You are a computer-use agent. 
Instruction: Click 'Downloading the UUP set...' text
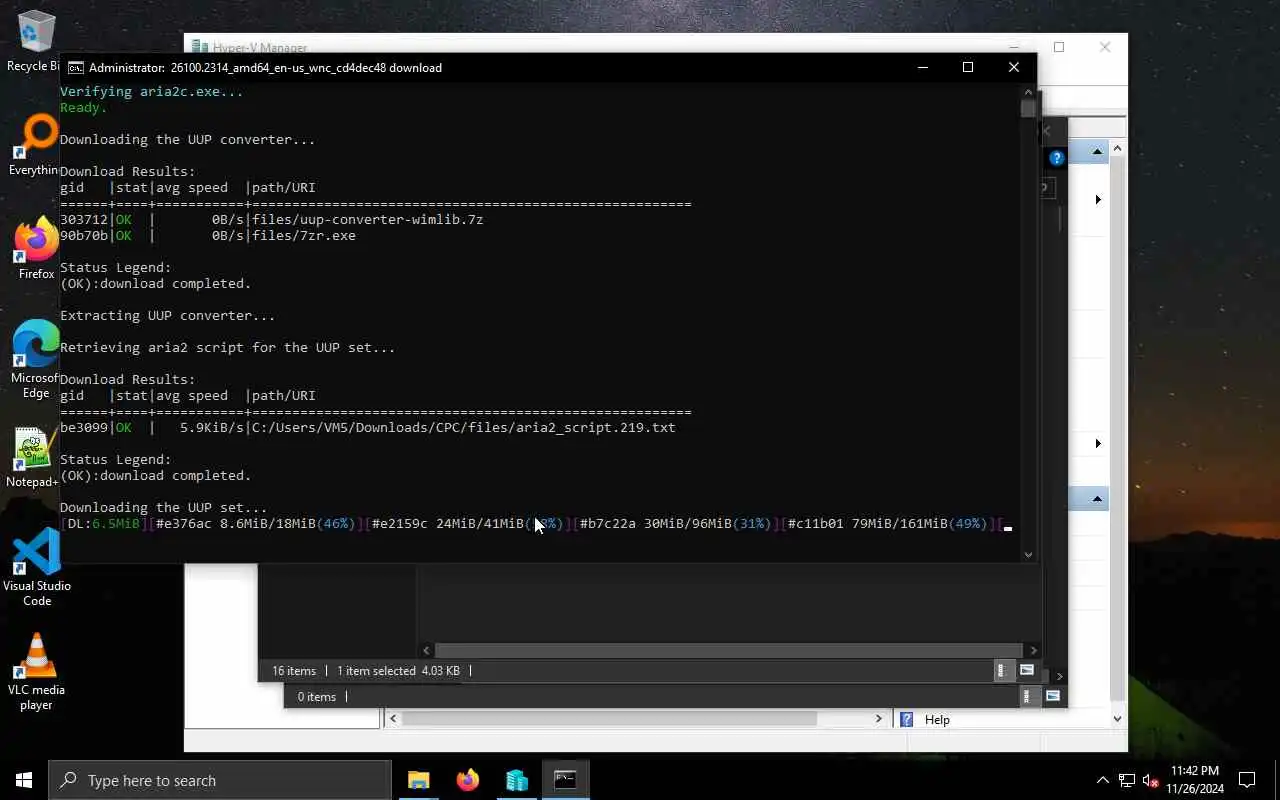(x=164, y=507)
